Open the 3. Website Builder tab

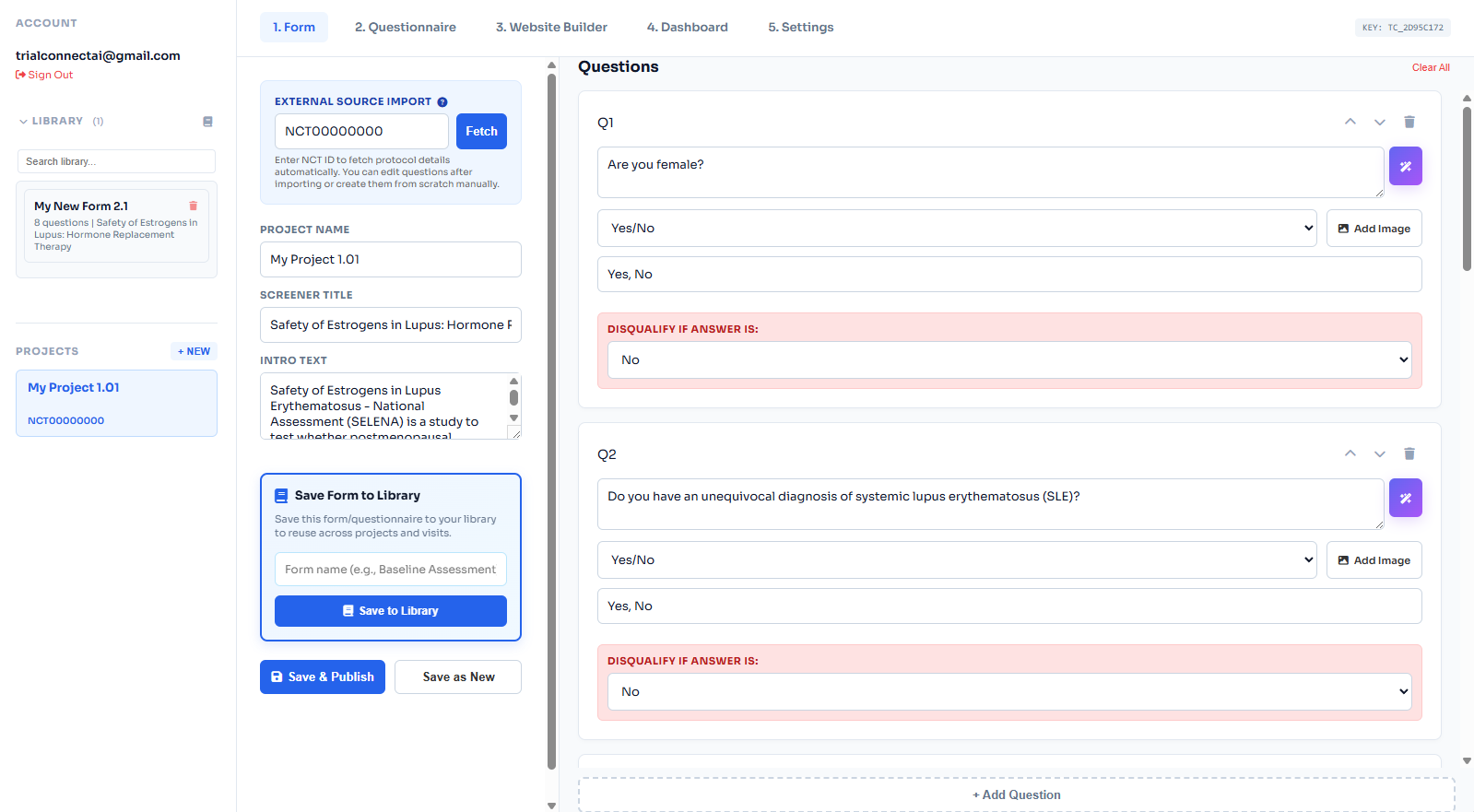(x=551, y=28)
